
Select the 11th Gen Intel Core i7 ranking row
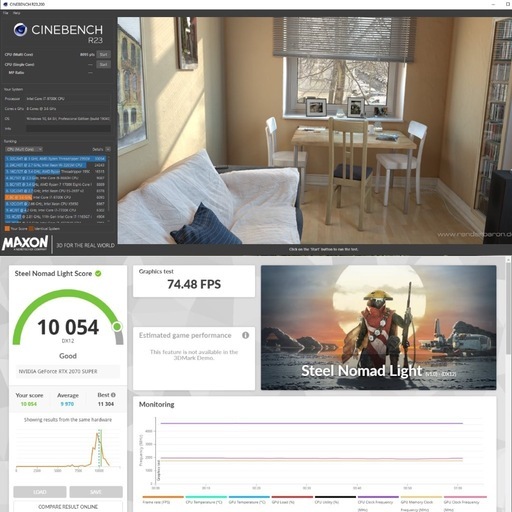point(55,216)
